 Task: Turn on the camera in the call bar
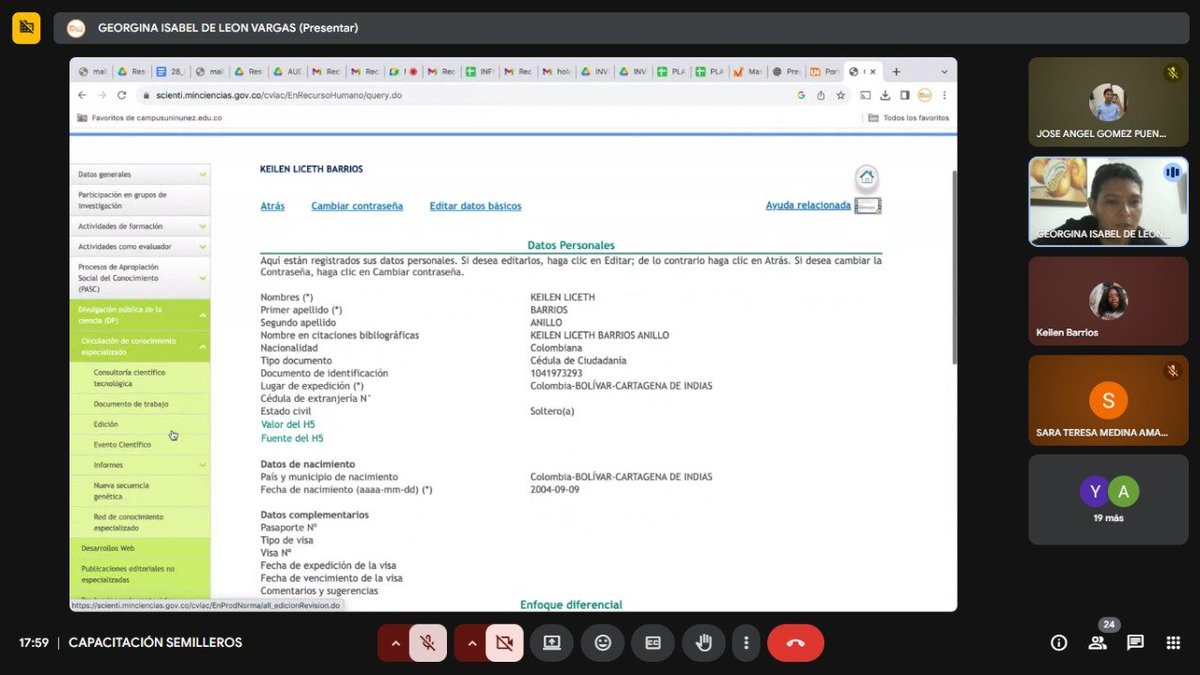click(x=504, y=643)
